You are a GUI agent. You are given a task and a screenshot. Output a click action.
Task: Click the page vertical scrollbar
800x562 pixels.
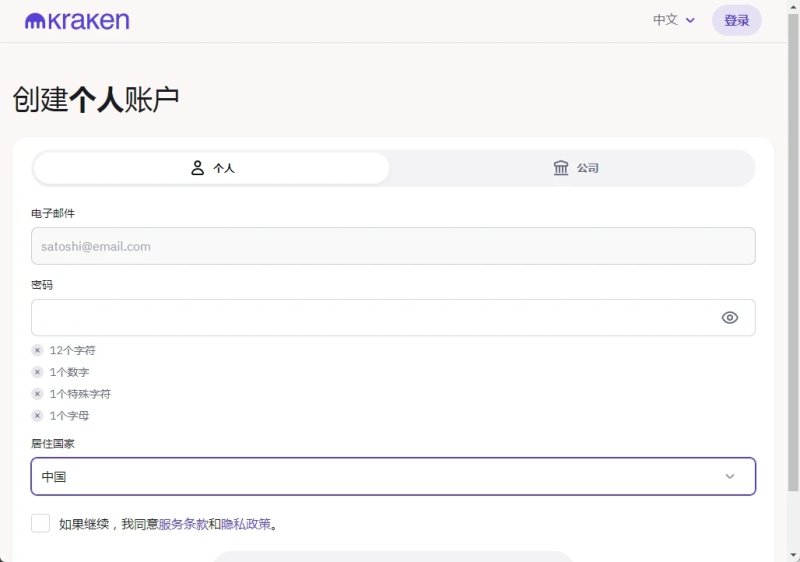793,252
